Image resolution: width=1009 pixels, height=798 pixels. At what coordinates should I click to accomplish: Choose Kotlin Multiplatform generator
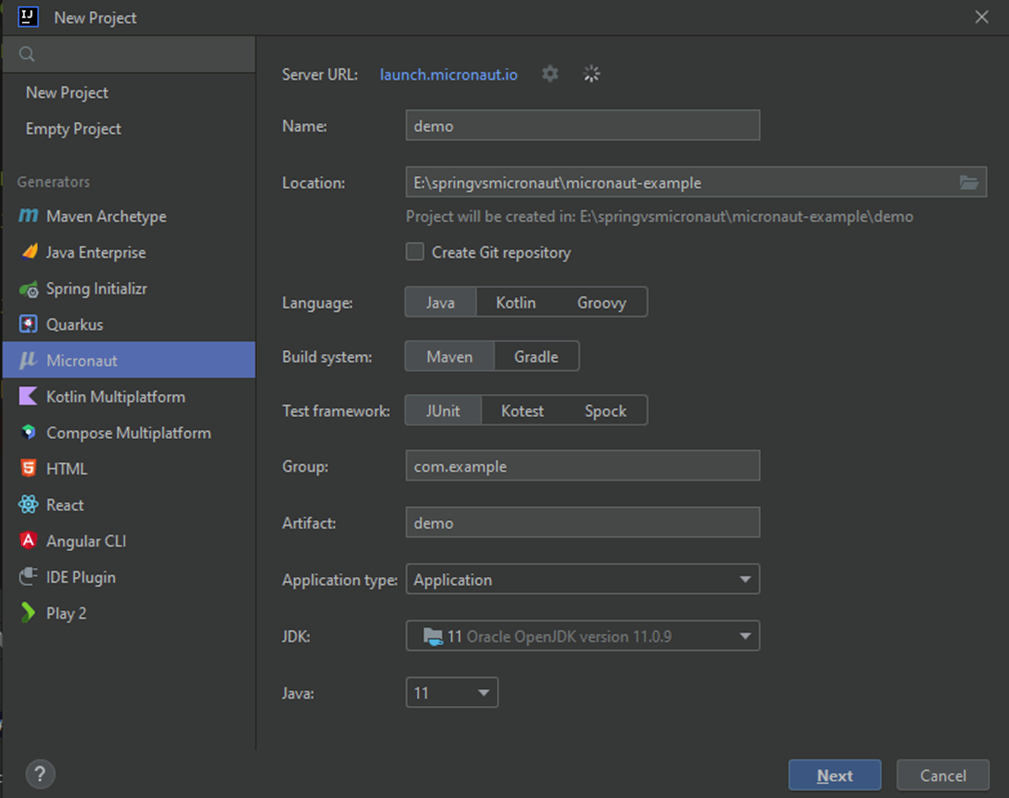(129, 396)
